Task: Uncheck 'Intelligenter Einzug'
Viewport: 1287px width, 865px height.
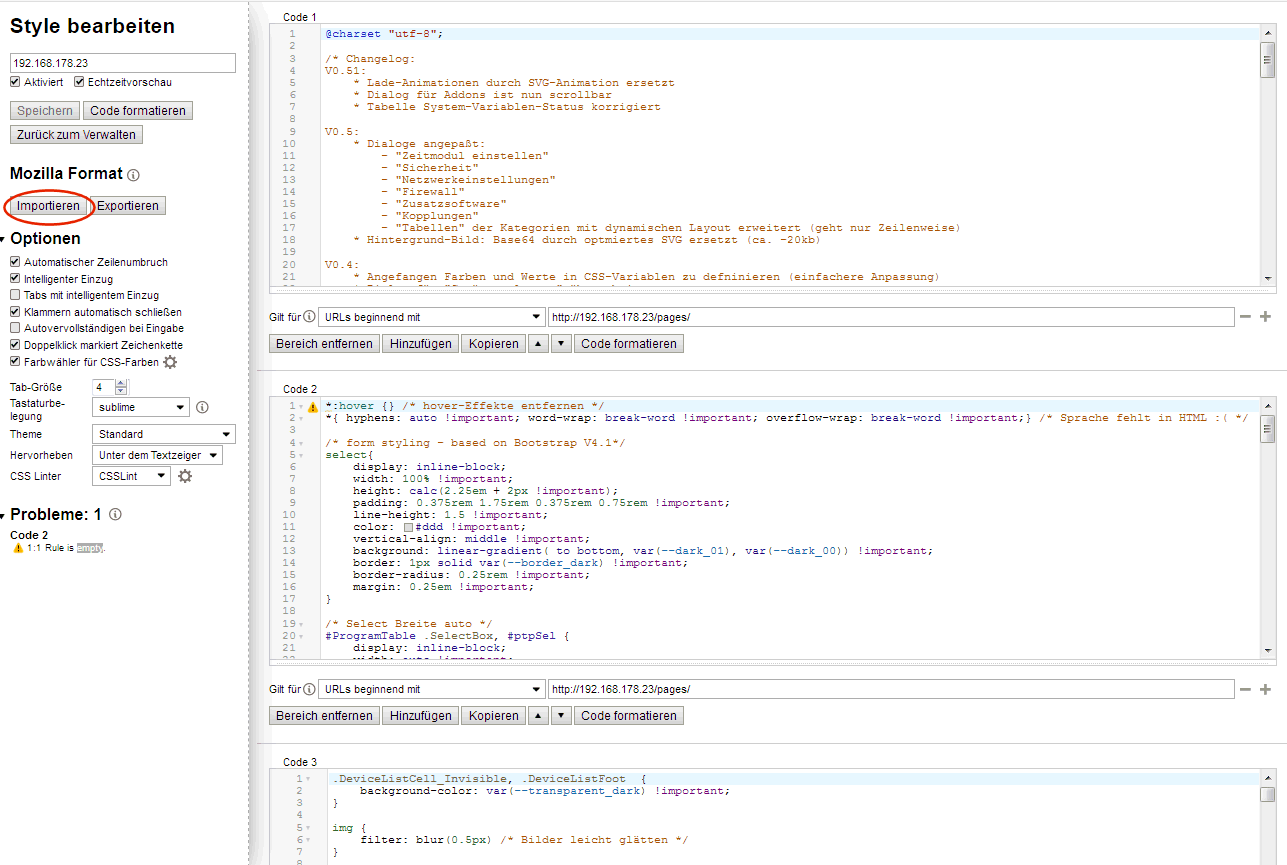Action: point(15,279)
